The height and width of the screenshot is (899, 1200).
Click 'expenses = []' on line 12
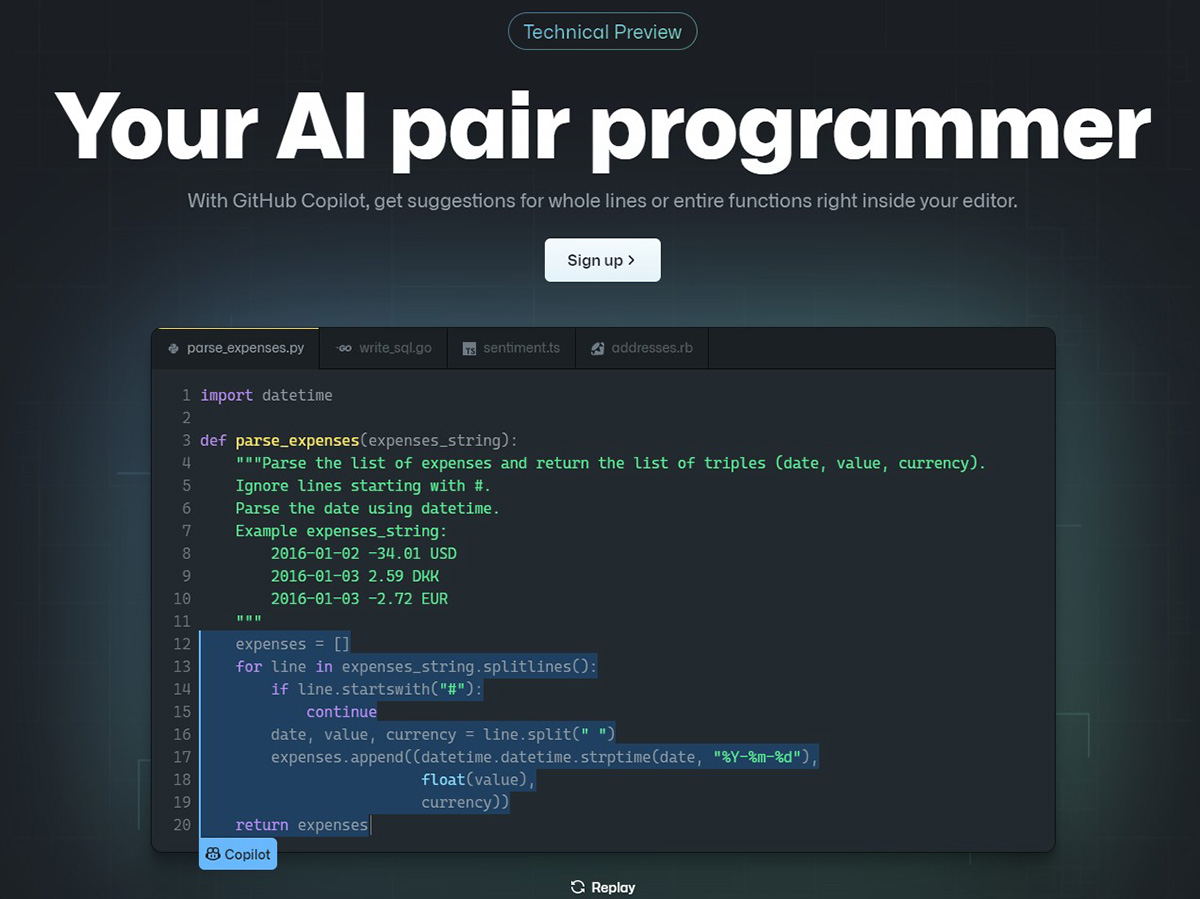point(293,644)
